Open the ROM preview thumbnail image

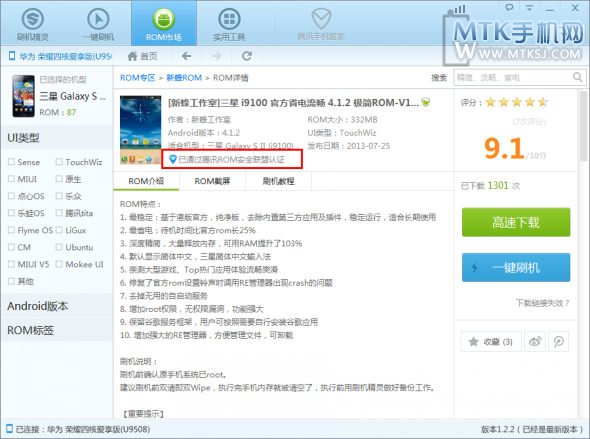(x=140, y=130)
